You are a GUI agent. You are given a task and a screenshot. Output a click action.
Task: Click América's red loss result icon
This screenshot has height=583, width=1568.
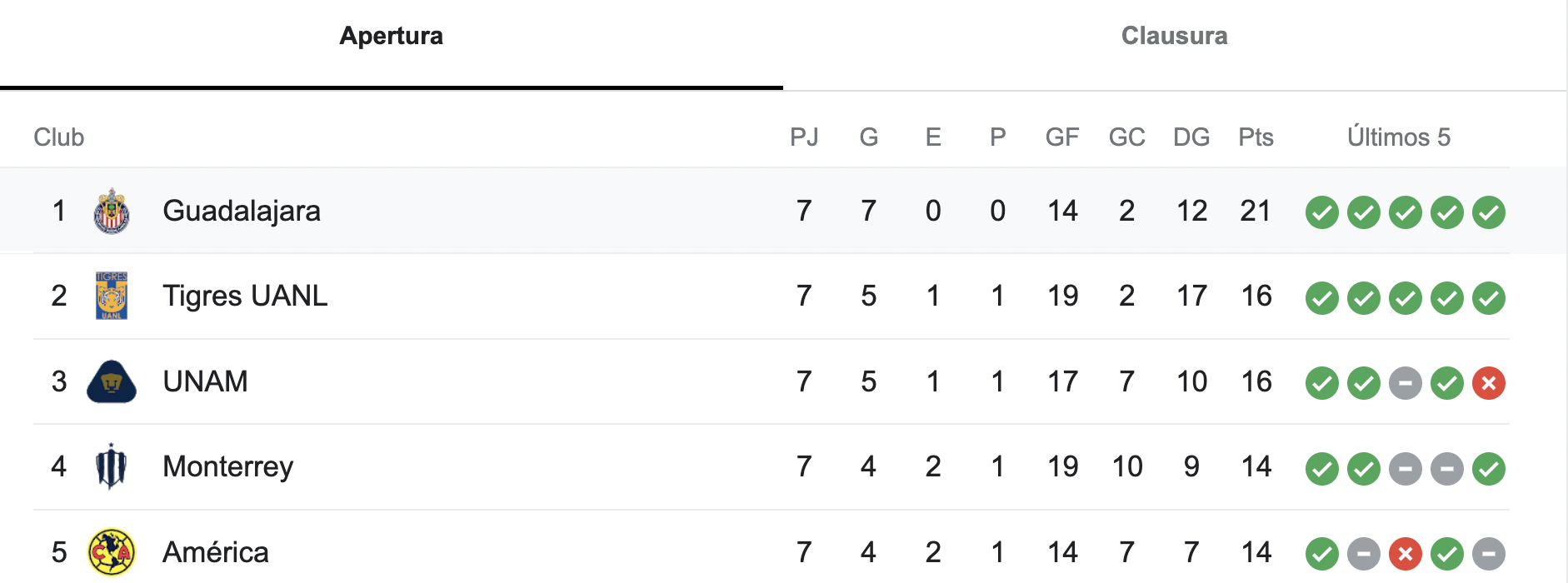pos(1405,554)
